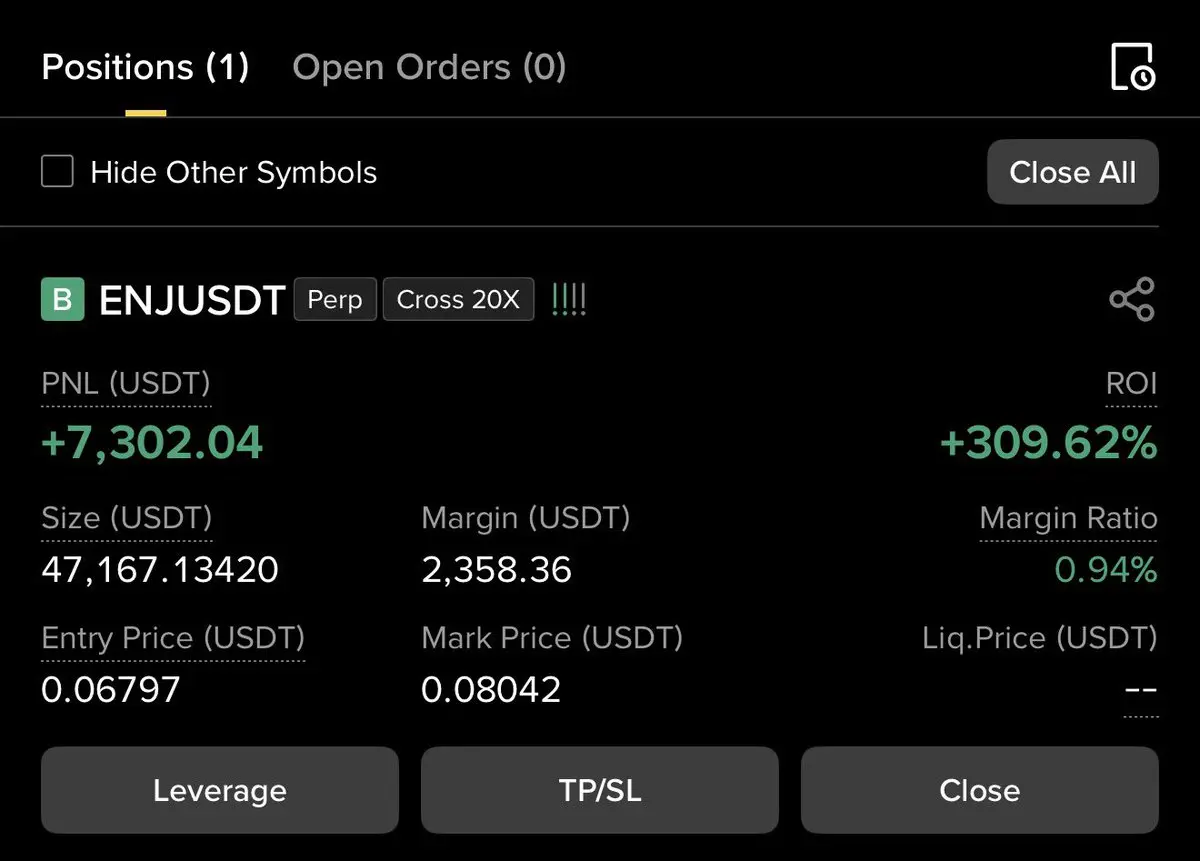The width and height of the screenshot is (1200, 861).
Task: Check the Hide Other Symbols checkbox
Action: coord(57,171)
